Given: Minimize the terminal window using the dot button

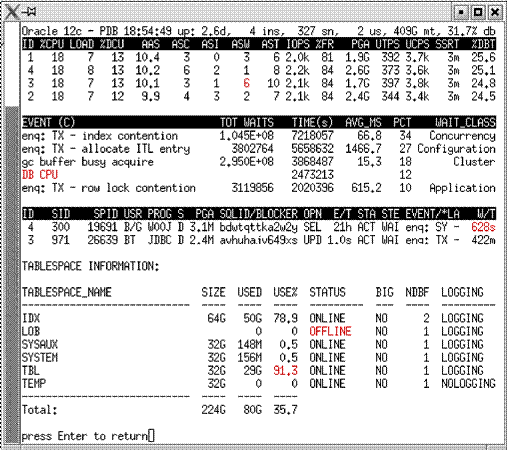Looking at the screenshot, I should click(461, 12).
